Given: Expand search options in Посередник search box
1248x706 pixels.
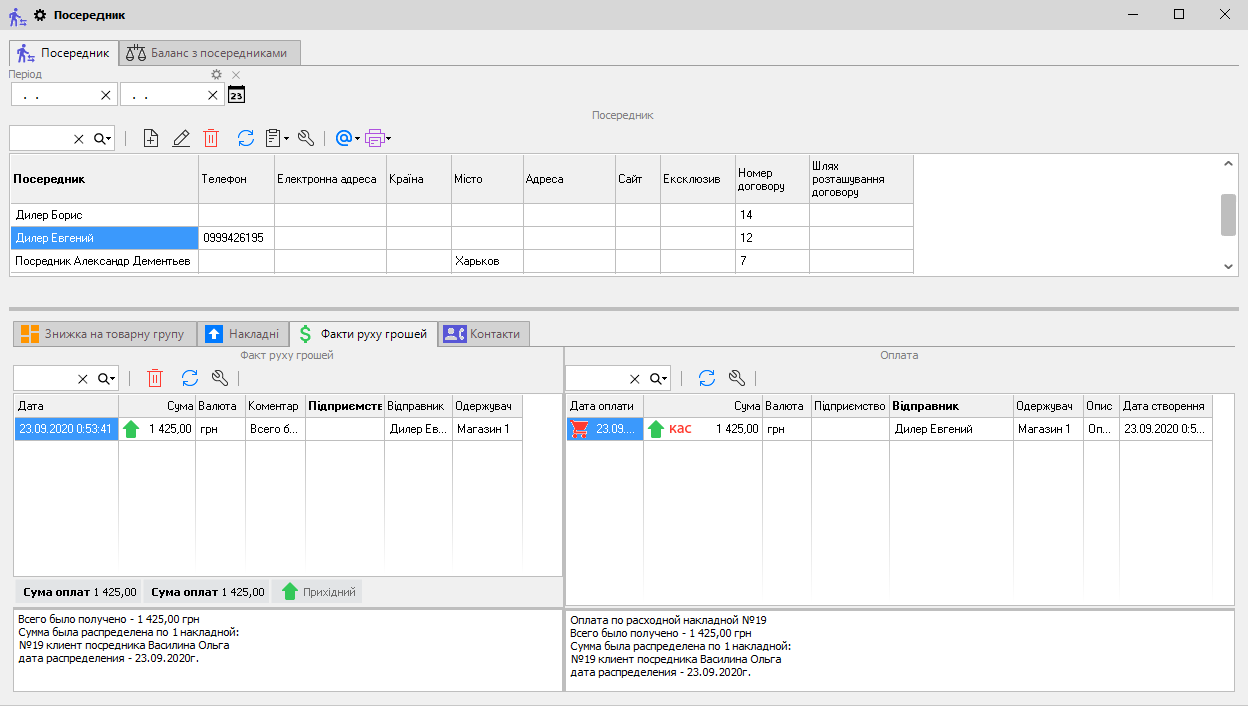Looking at the screenshot, I should pyautogui.click(x=104, y=139).
